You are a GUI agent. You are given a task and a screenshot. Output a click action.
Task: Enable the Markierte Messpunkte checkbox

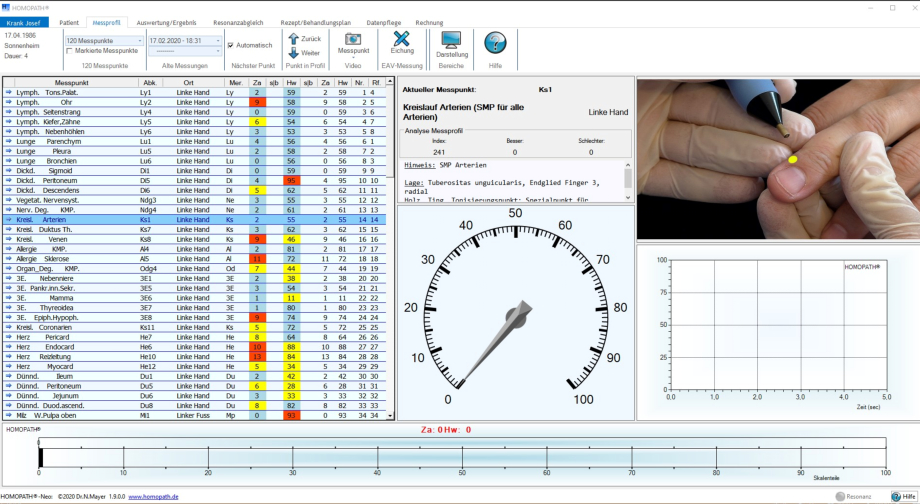(69, 50)
